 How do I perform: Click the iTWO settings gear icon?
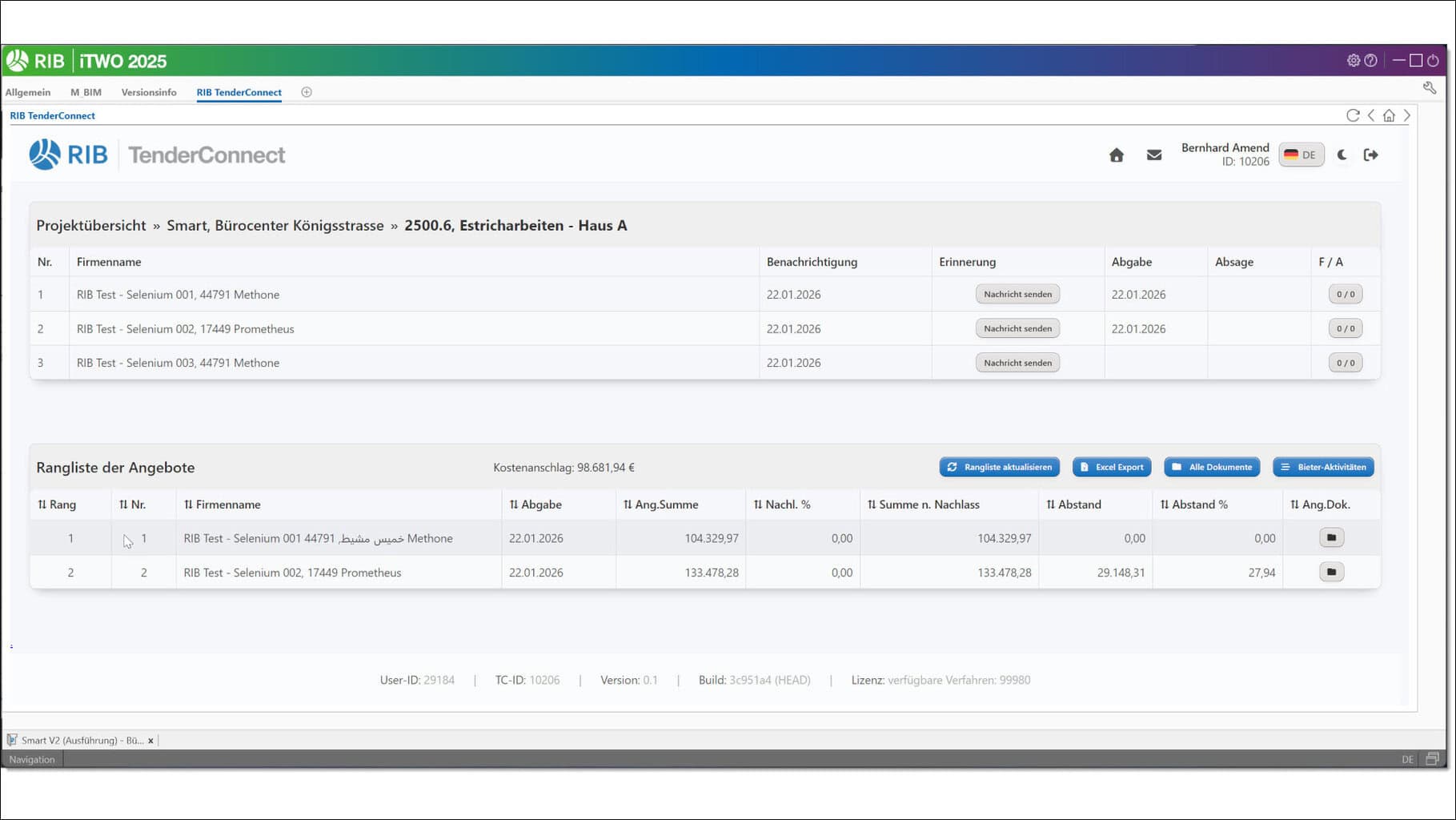pos(1353,61)
